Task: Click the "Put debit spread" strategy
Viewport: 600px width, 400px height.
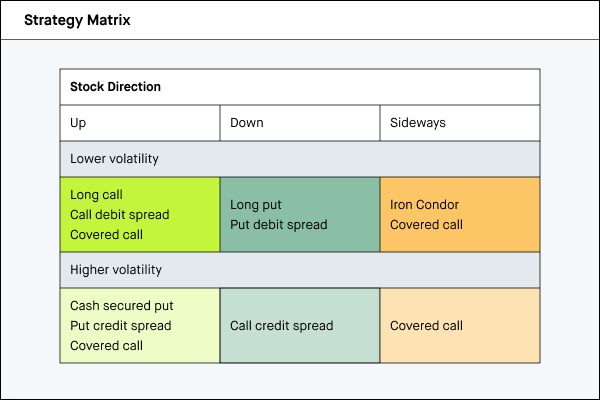Action: [x=278, y=225]
